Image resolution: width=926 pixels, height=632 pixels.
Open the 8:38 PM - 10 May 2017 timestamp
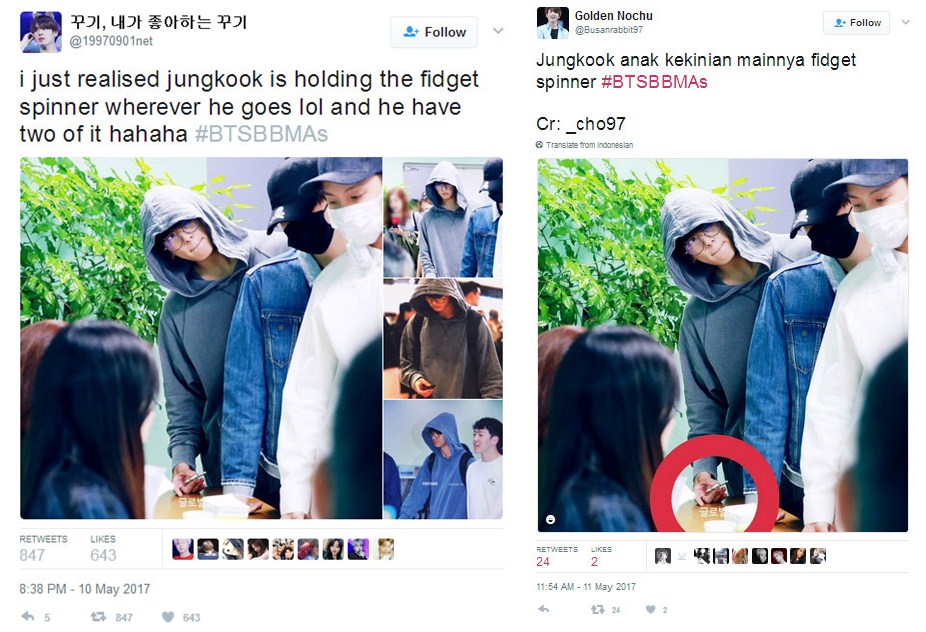pyautogui.click(x=84, y=589)
